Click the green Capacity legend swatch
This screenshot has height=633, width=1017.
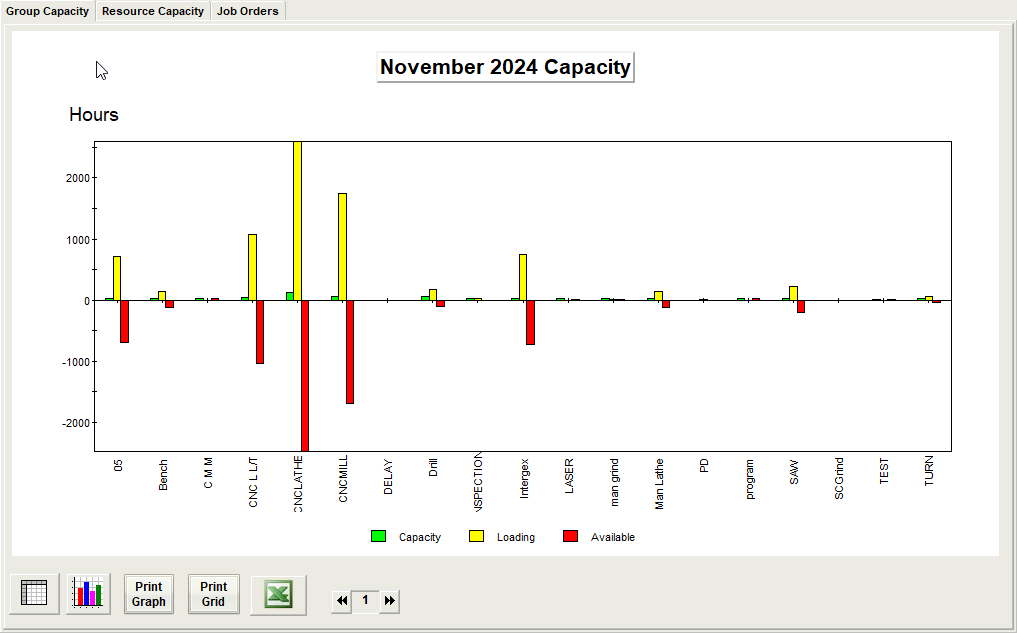pos(378,537)
